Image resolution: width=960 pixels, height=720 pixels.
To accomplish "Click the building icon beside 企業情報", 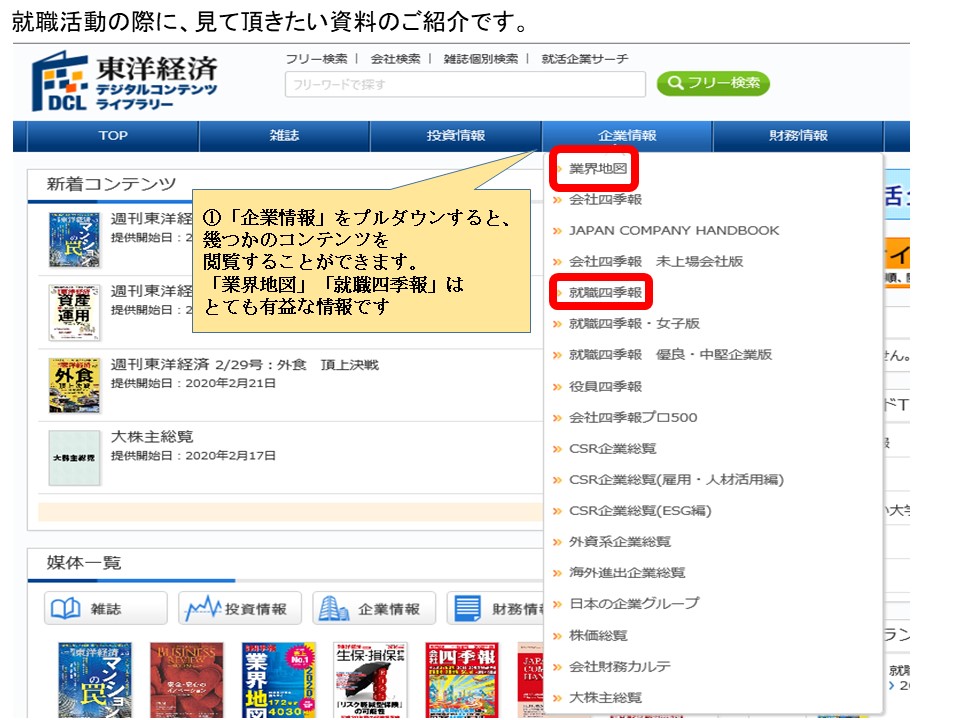I will (x=334, y=609).
